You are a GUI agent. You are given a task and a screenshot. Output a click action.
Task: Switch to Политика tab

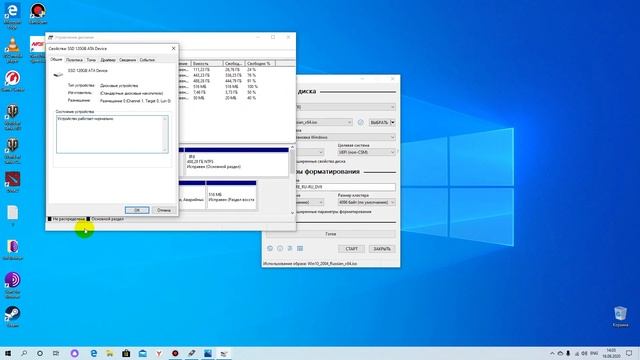pos(74,60)
